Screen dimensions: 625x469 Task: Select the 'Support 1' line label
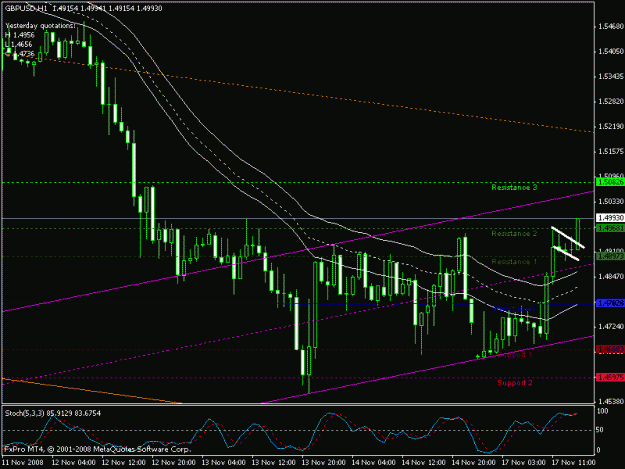click(x=514, y=354)
